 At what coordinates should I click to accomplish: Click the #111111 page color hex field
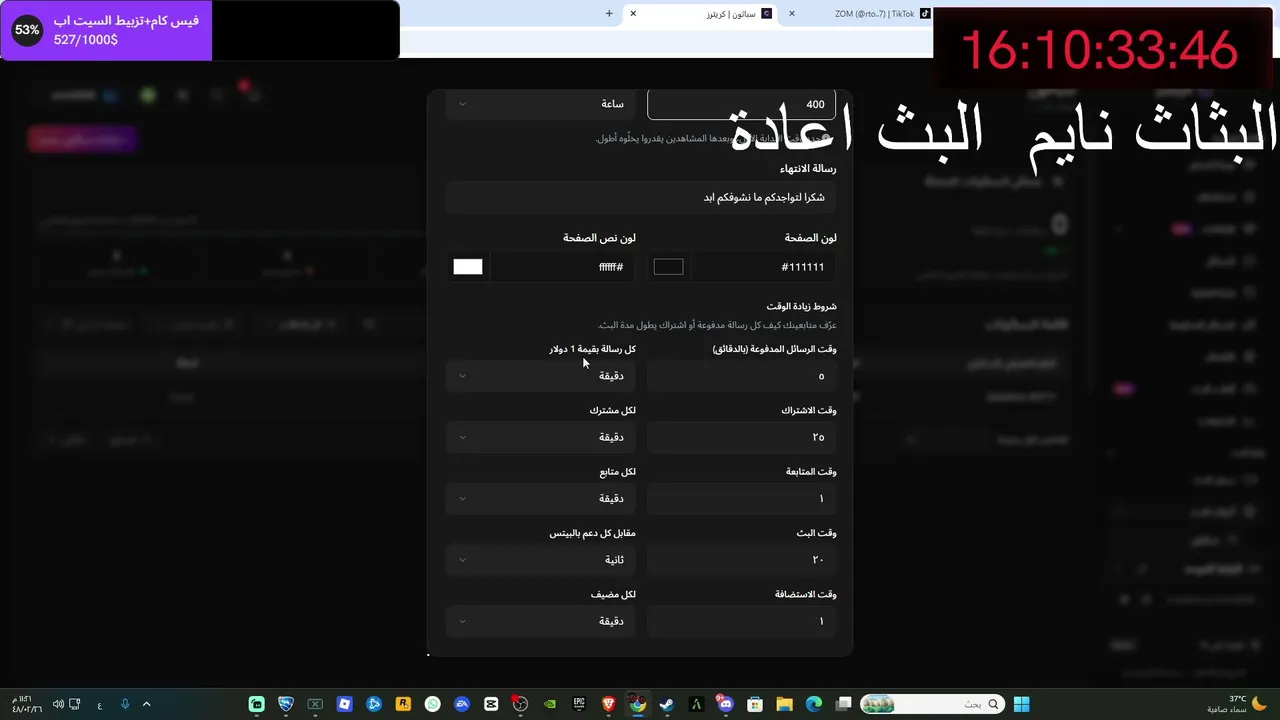762,267
